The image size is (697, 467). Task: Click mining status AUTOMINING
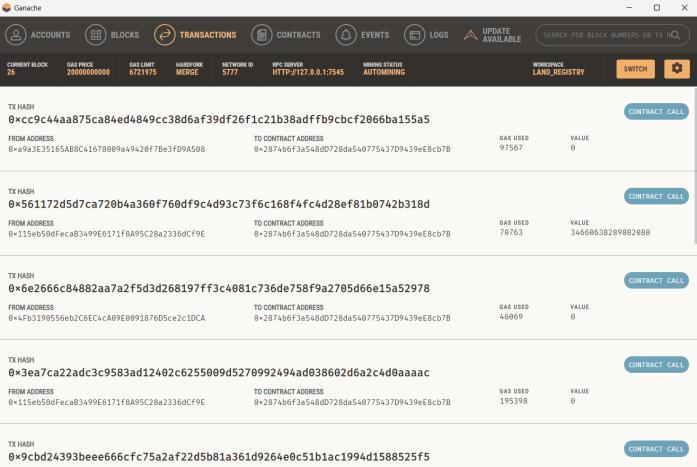click(384, 72)
